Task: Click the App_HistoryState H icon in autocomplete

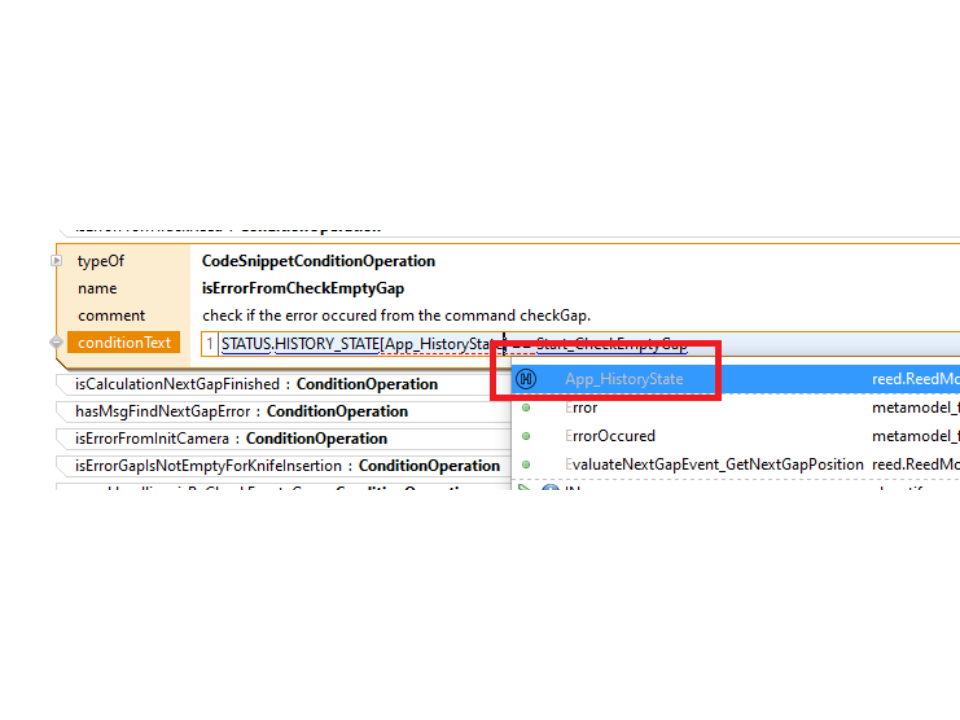Action: click(526, 379)
